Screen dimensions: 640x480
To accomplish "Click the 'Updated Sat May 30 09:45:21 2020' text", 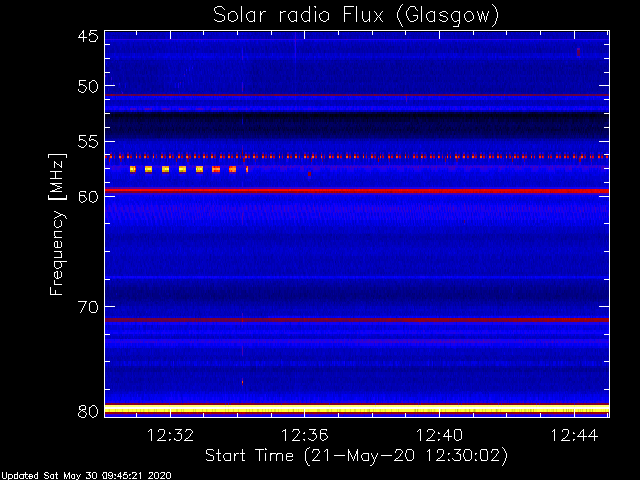I will pos(86,476).
